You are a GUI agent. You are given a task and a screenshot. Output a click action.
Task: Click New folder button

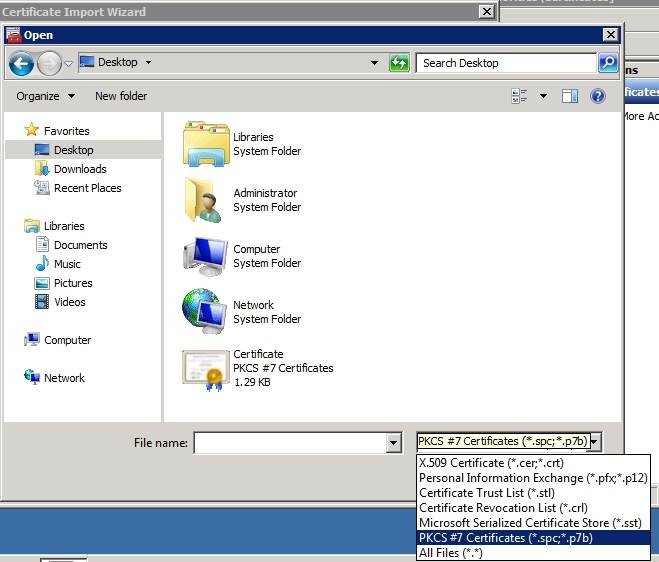point(121,96)
